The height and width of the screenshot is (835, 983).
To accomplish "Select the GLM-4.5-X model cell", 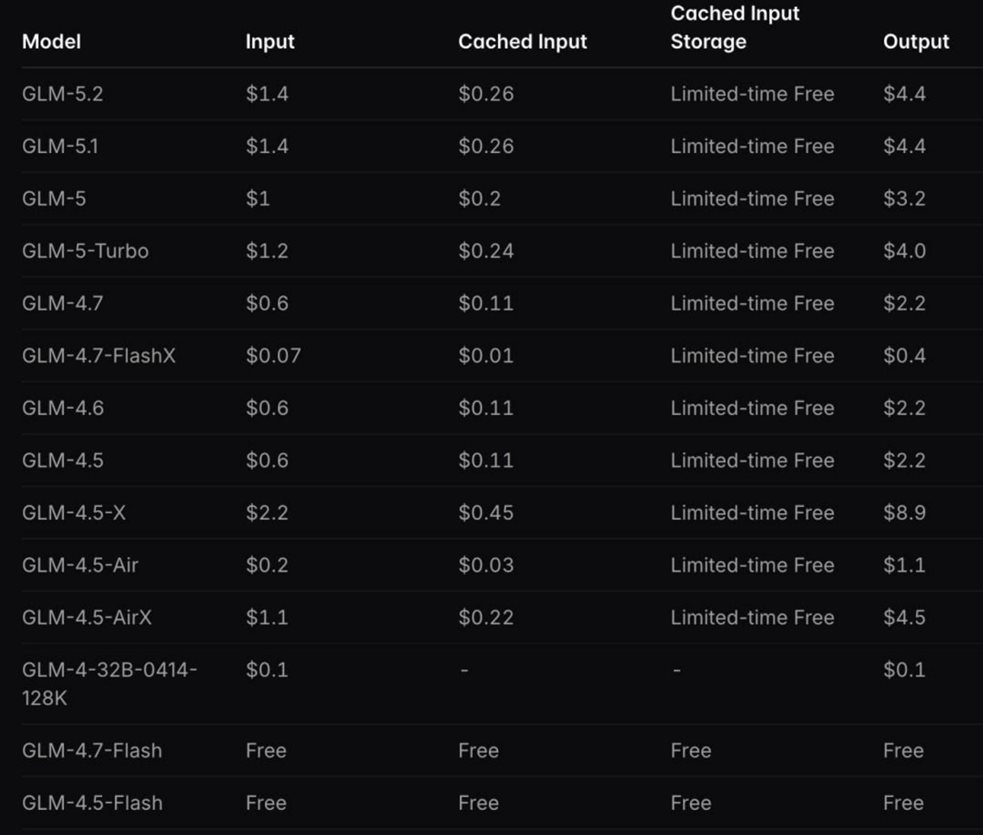I will [73, 513].
